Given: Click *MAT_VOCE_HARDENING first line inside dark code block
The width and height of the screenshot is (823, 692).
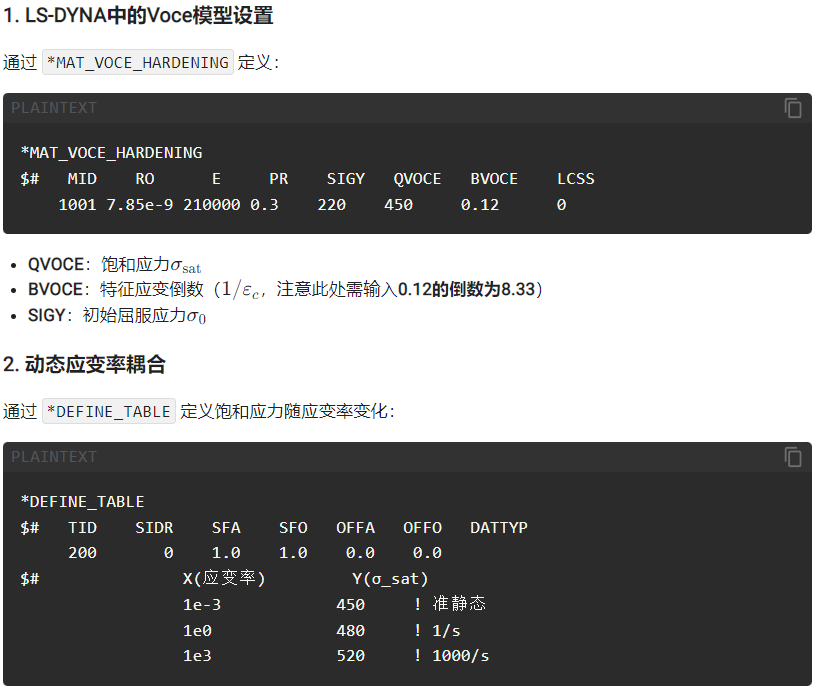Looking at the screenshot, I should [111, 153].
